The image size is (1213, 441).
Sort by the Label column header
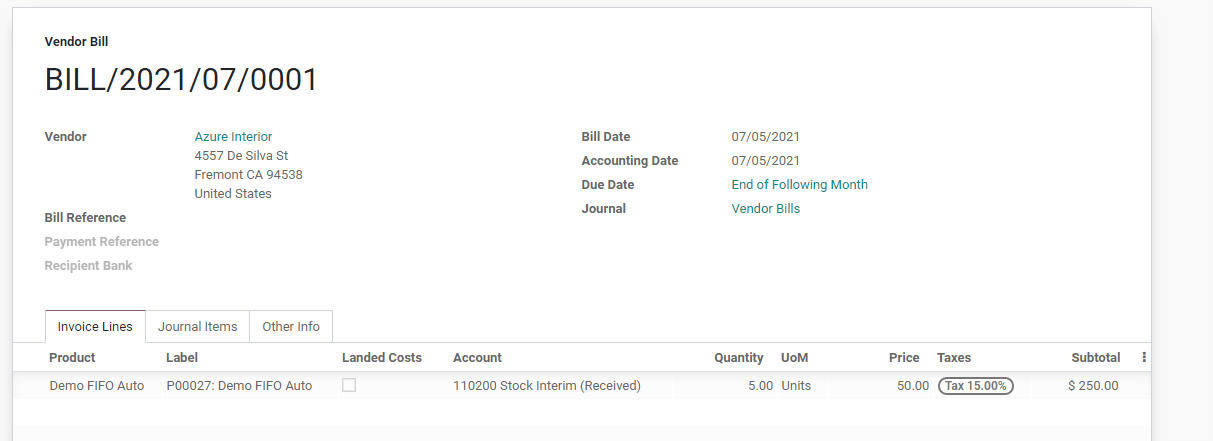(182, 358)
